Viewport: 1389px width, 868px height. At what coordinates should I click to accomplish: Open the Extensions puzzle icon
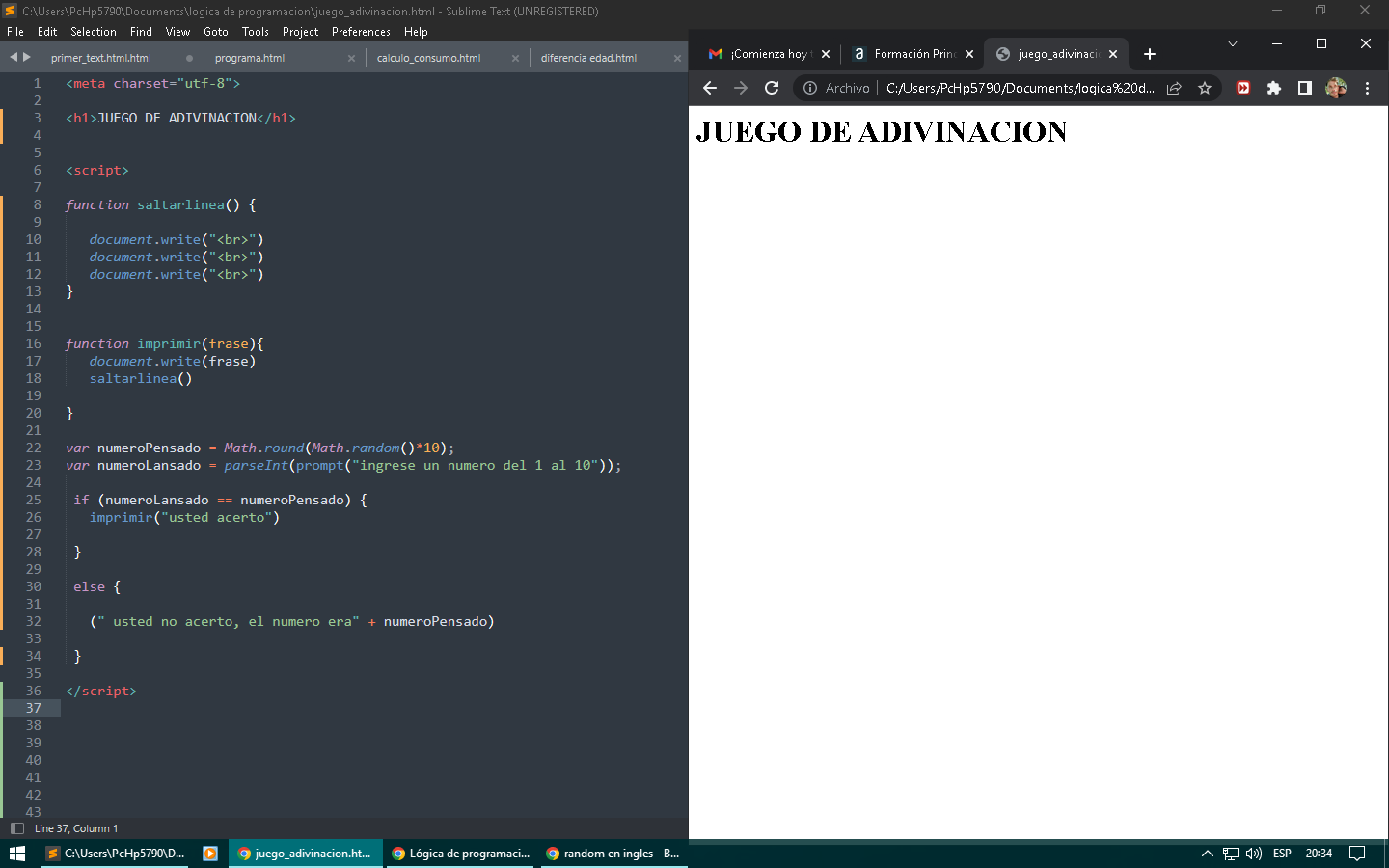1274,88
